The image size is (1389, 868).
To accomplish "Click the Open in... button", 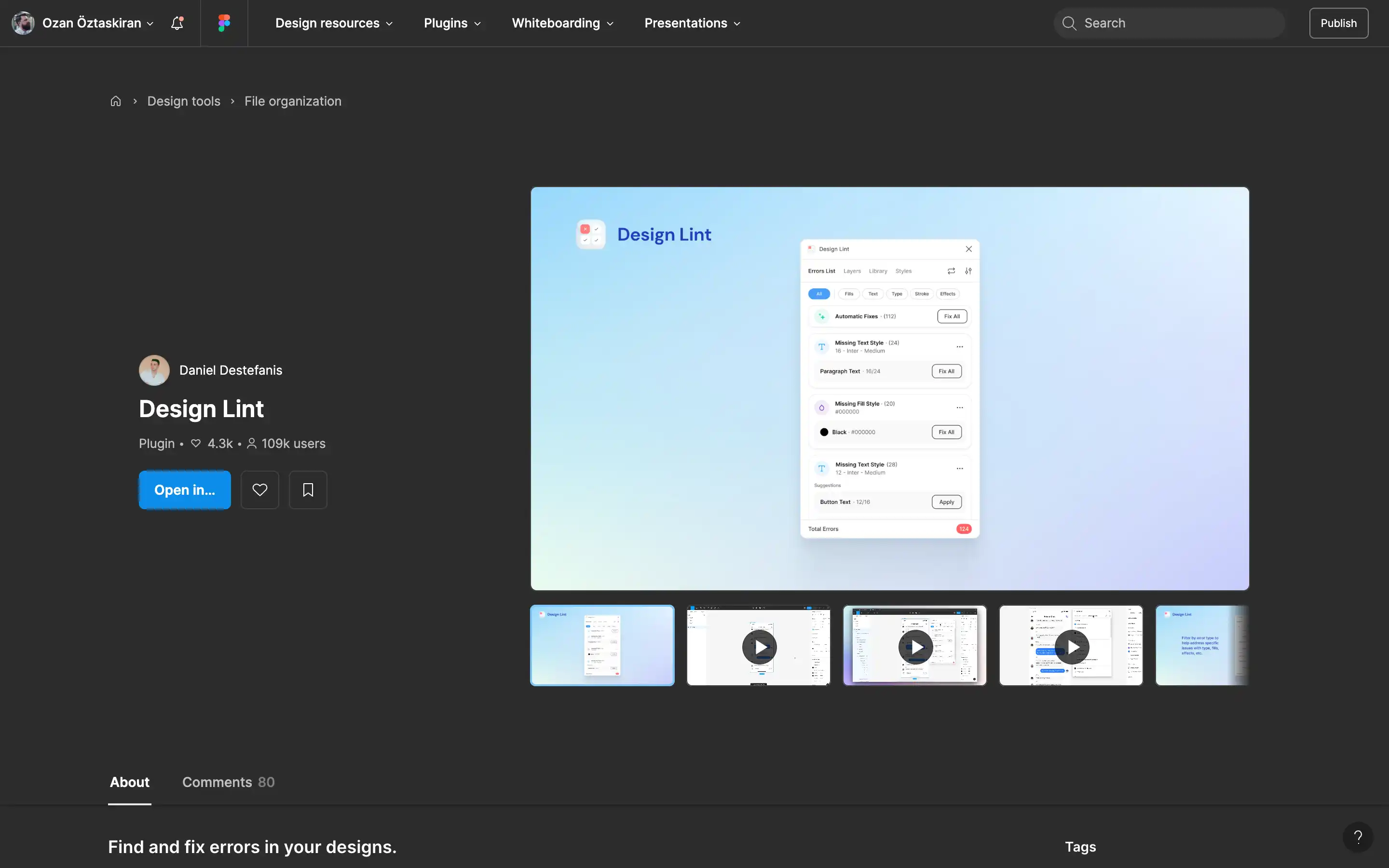I will [x=185, y=489].
